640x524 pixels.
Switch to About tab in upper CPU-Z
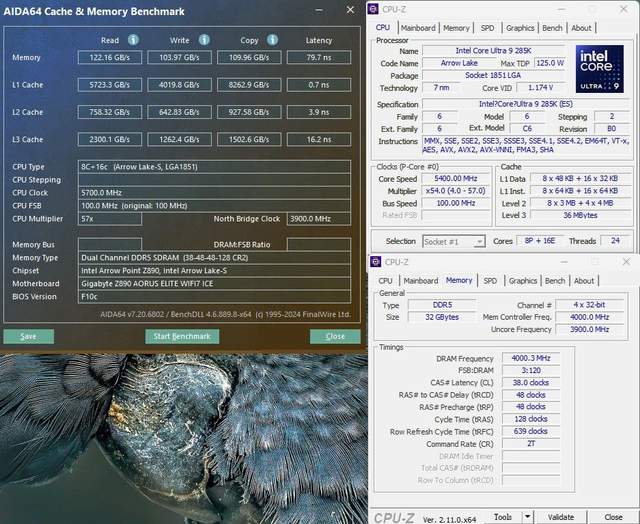coord(581,28)
